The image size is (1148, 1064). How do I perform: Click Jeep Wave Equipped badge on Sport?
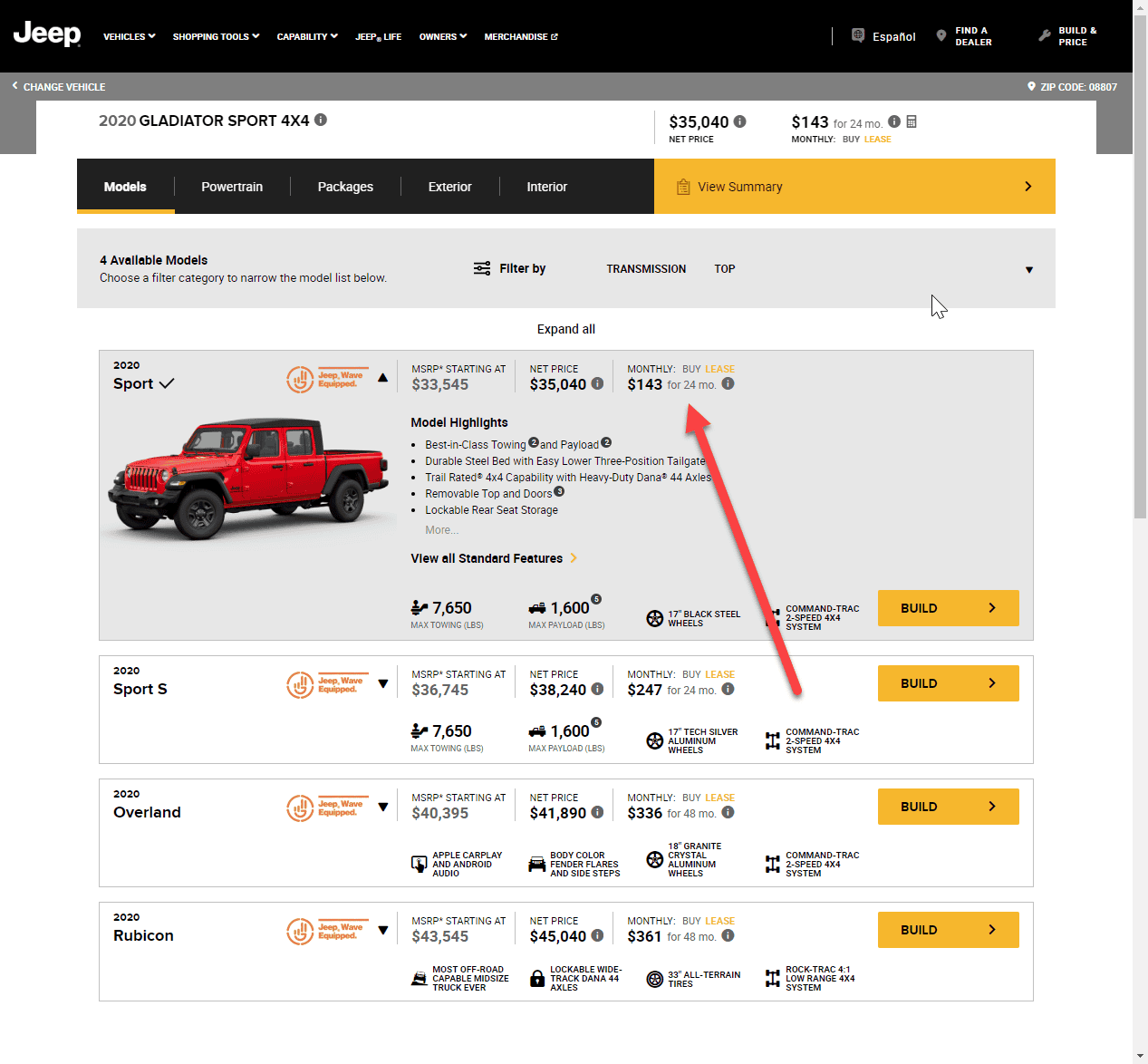[325, 379]
